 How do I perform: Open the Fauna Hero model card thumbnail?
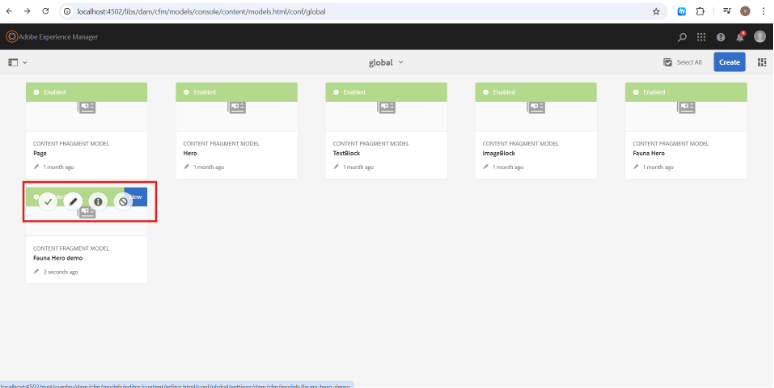point(686,107)
